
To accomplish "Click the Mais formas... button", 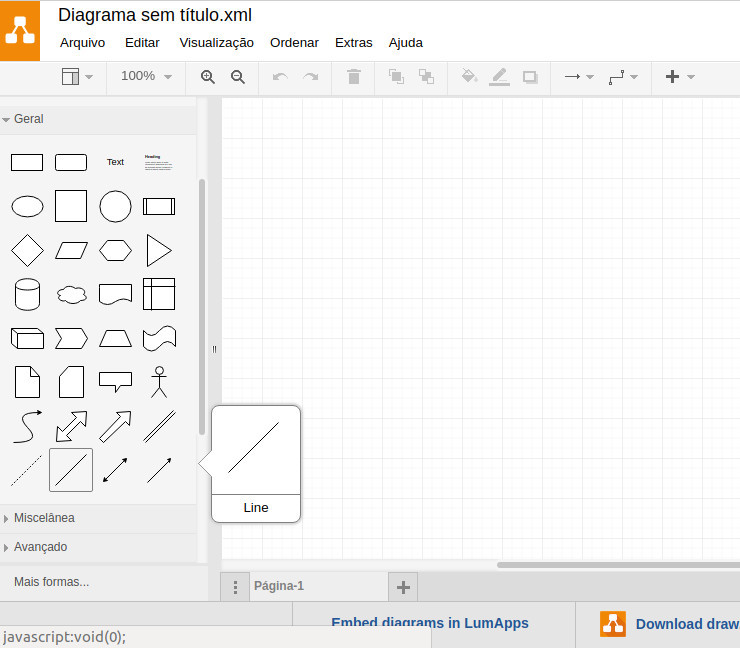I will coord(52,581).
